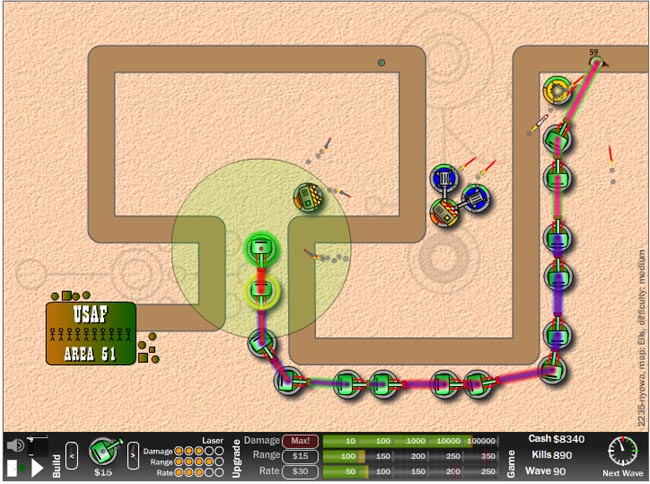Click the enemy labeled 59 on path

click(596, 62)
